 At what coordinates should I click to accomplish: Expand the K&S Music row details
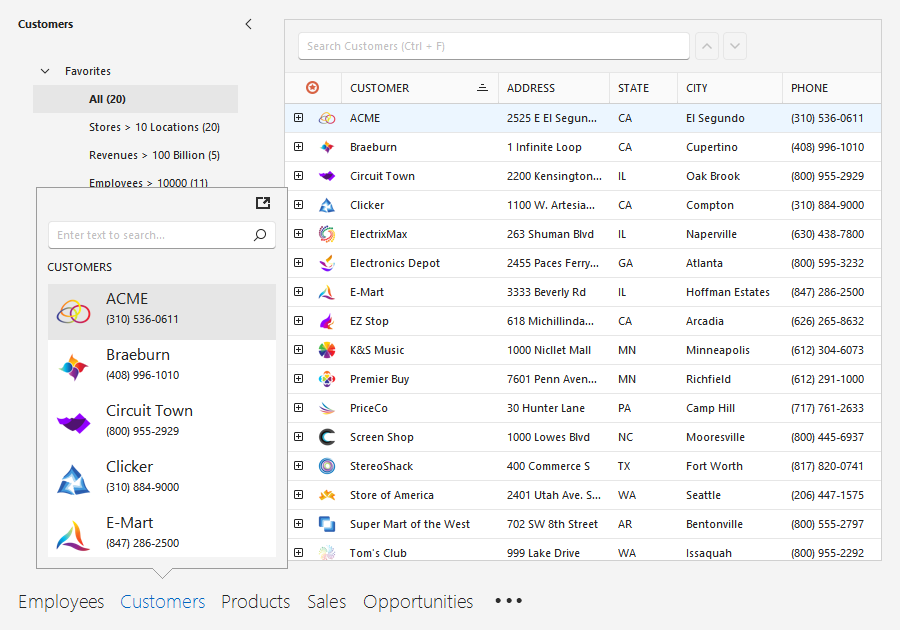[298, 349]
